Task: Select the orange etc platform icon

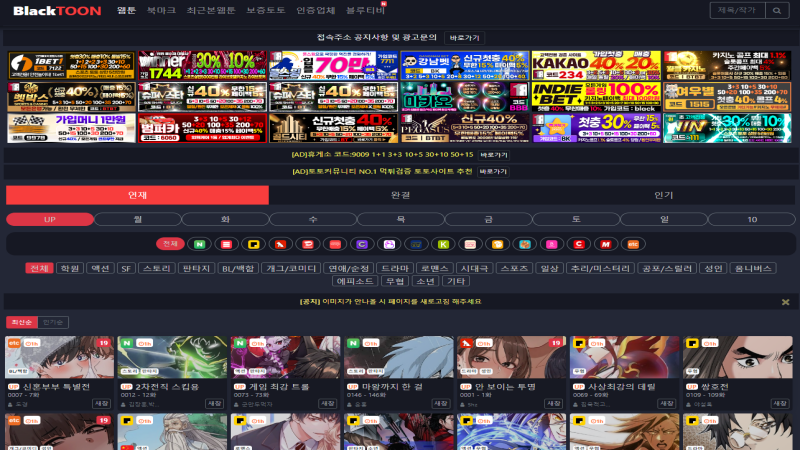Action: 632,244
